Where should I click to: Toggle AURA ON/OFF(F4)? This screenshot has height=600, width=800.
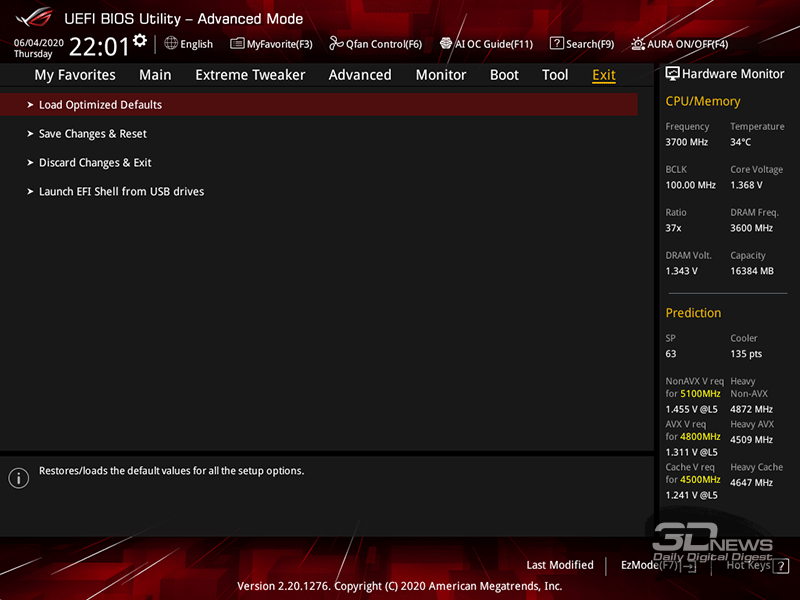pos(688,44)
